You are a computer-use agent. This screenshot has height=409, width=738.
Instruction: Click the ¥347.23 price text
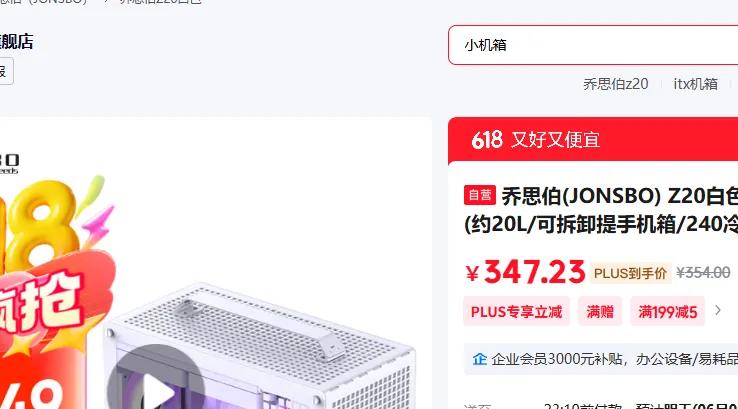(525, 272)
